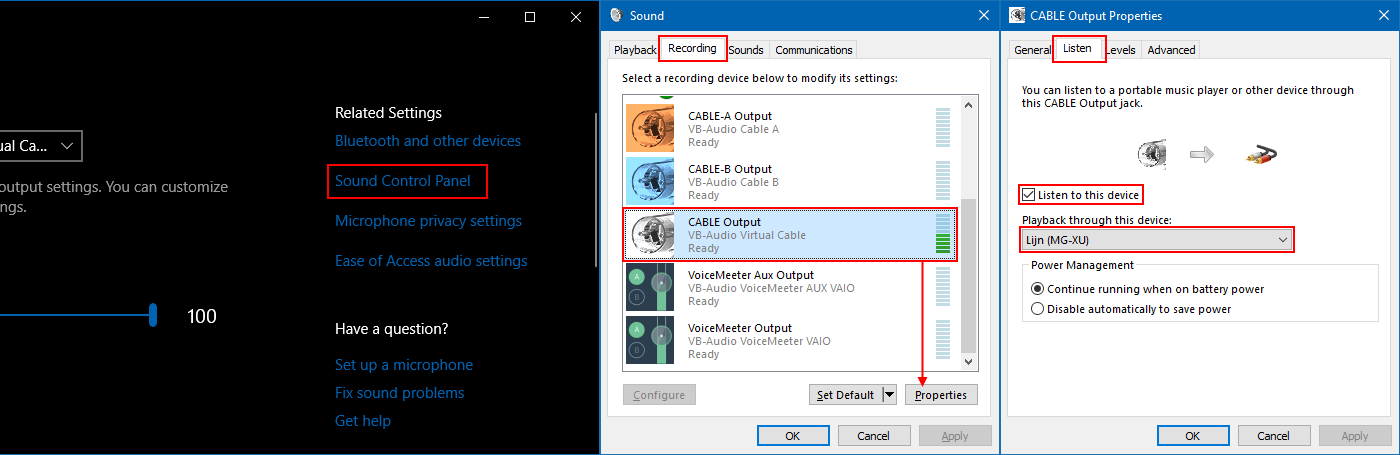Select CABLE-B Output device icon

[x=652, y=181]
